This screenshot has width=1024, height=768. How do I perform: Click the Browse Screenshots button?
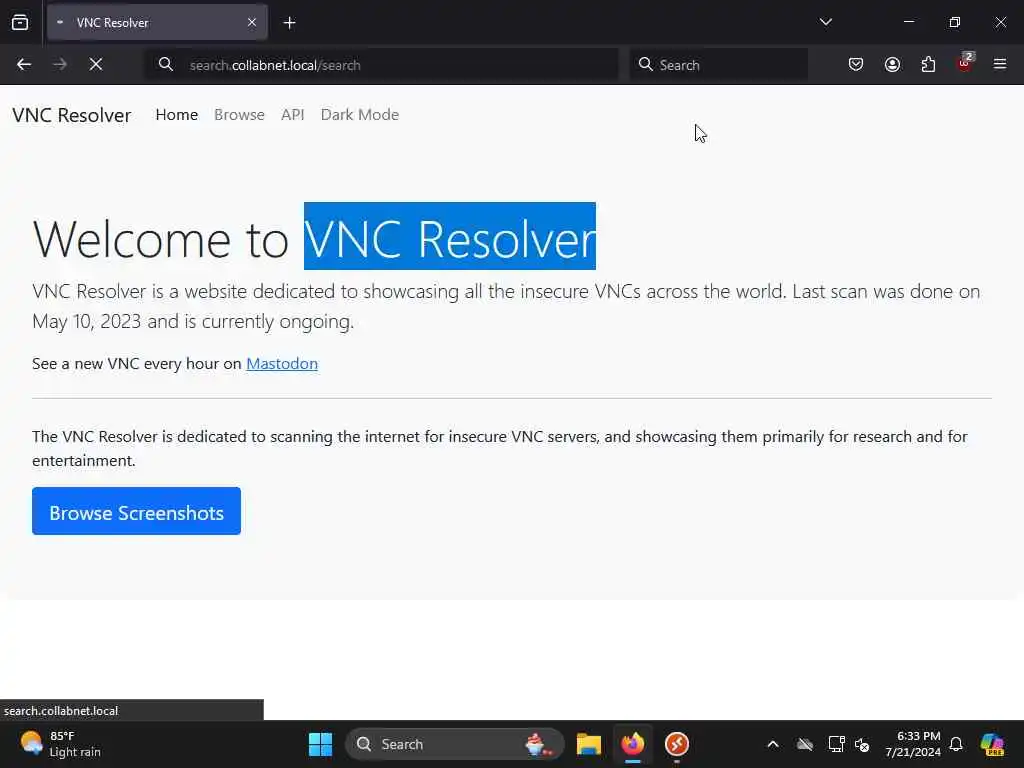pyautogui.click(x=136, y=511)
